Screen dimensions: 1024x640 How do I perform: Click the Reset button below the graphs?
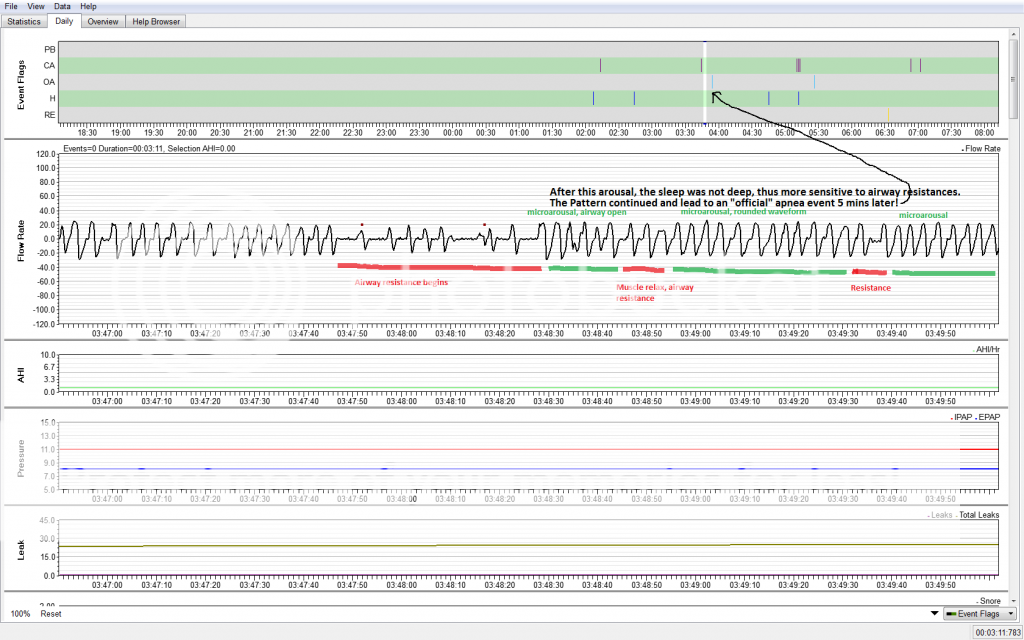pos(51,613)
